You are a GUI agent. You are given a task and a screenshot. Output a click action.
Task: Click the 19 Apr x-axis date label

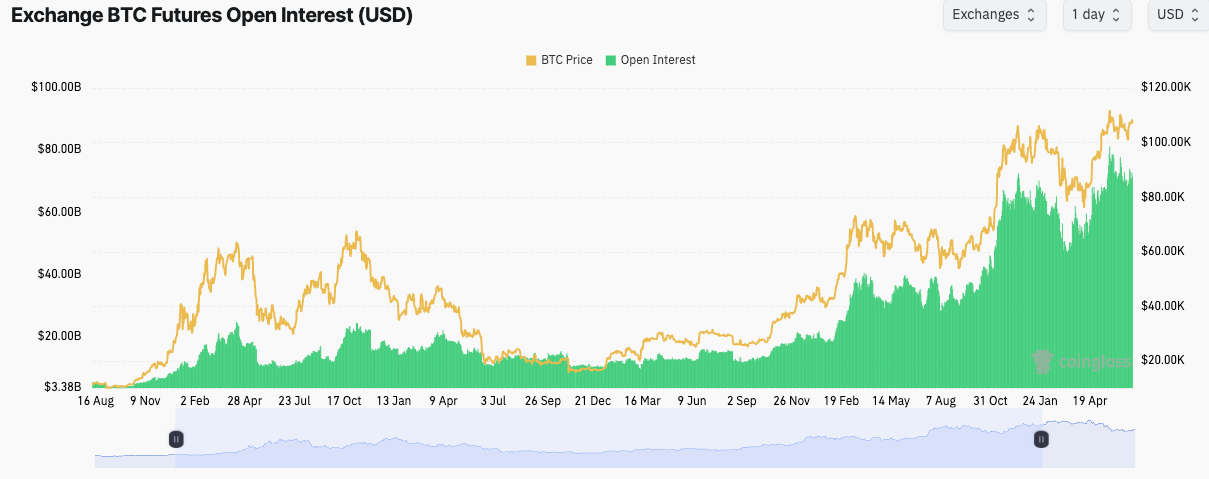[1089, 401]
